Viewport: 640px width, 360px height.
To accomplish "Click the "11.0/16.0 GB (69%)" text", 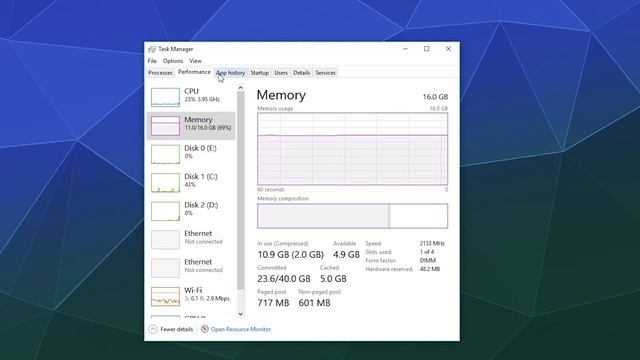I will coord(208,128).
